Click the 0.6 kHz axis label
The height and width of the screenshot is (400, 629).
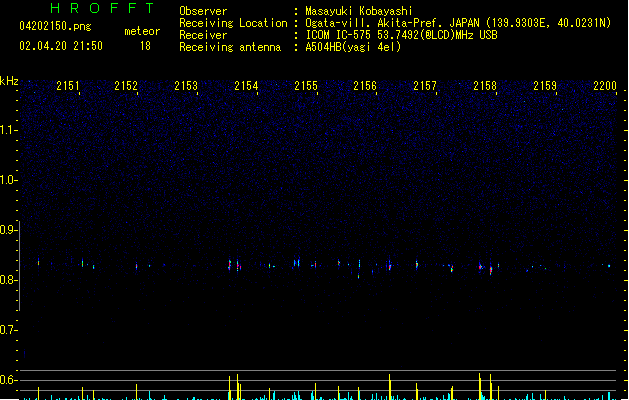point(8,380)
